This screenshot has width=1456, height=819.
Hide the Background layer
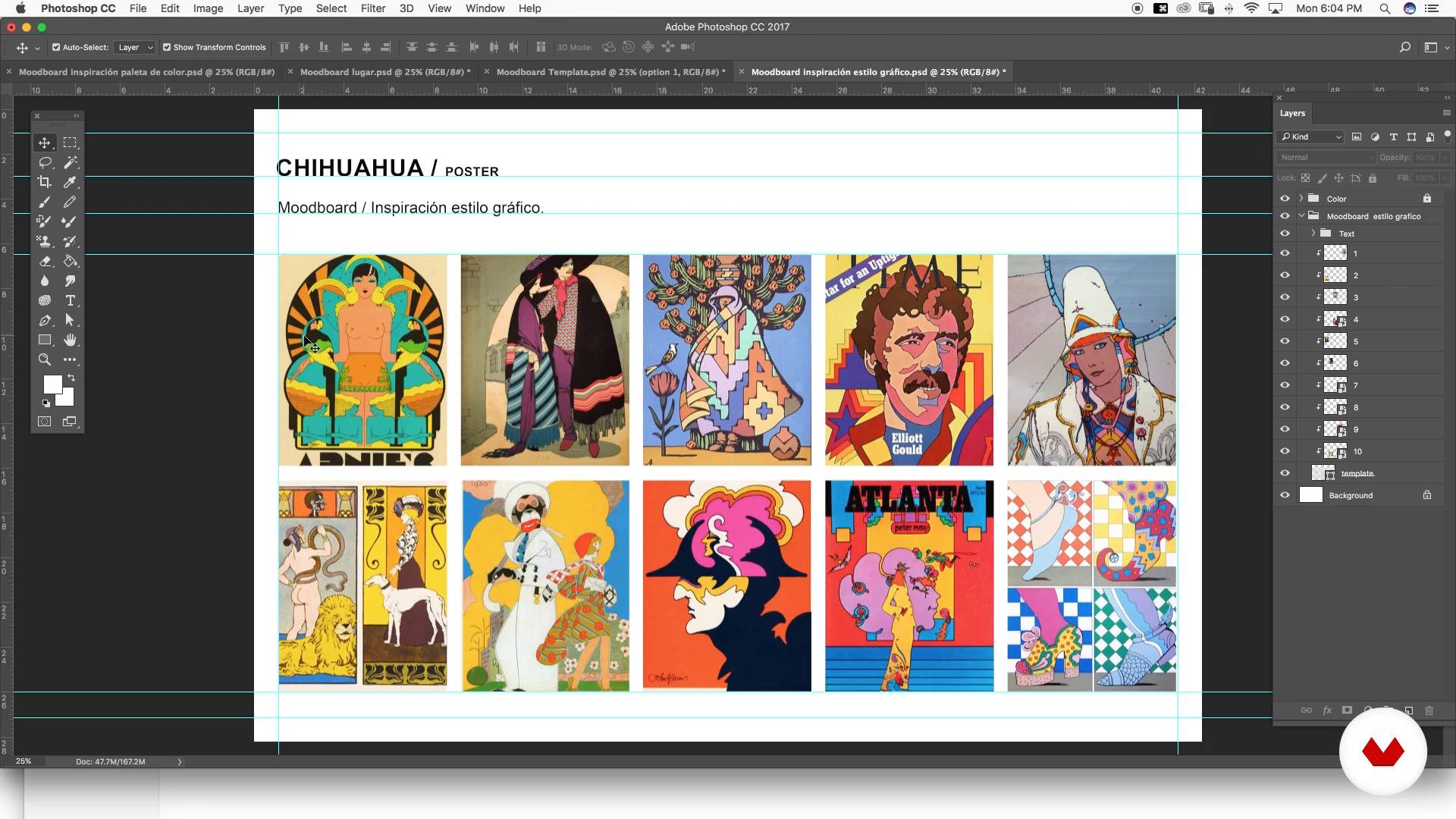(x=1285, y=495)
